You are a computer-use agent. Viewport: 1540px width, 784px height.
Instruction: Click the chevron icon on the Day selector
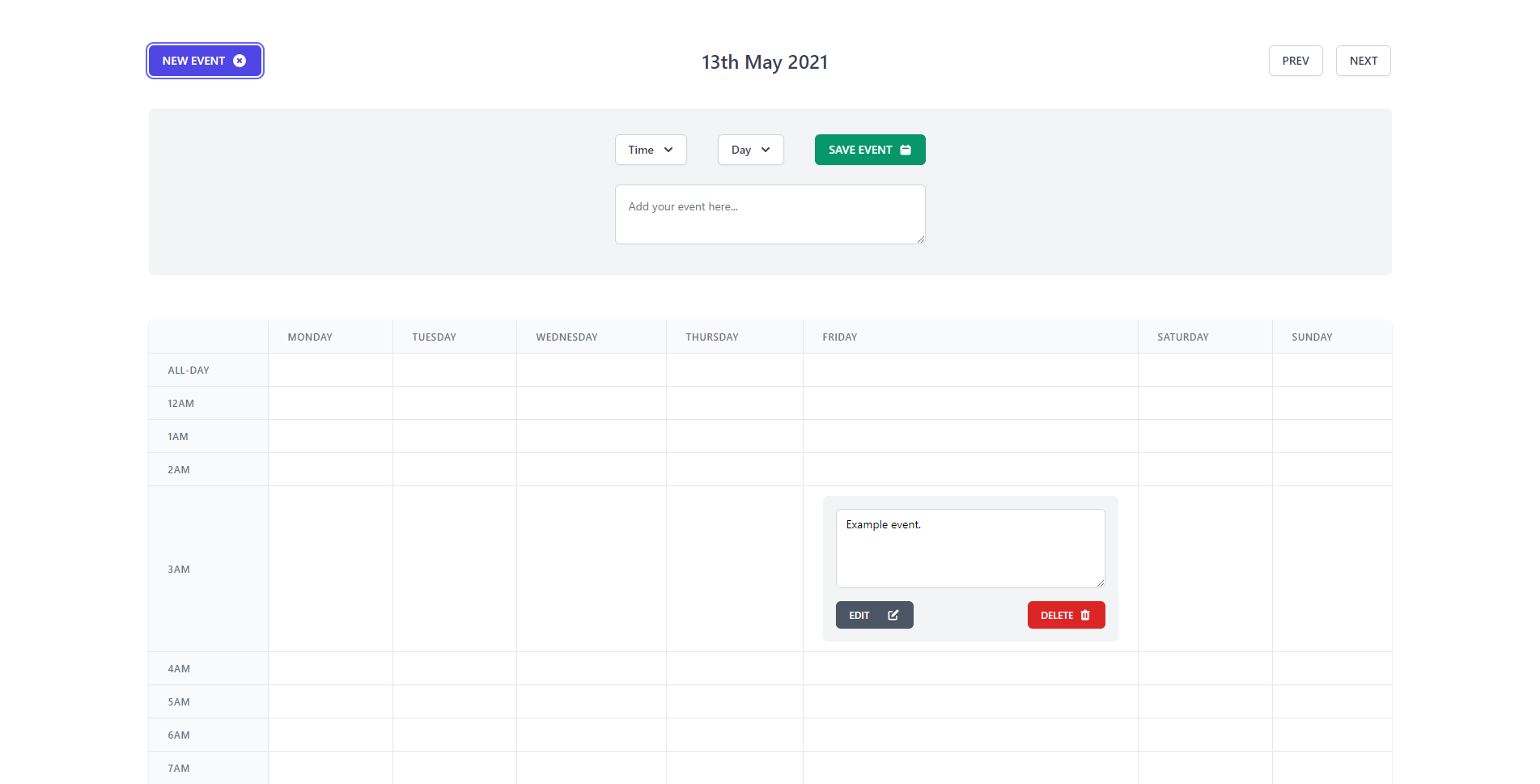[766, 150]
